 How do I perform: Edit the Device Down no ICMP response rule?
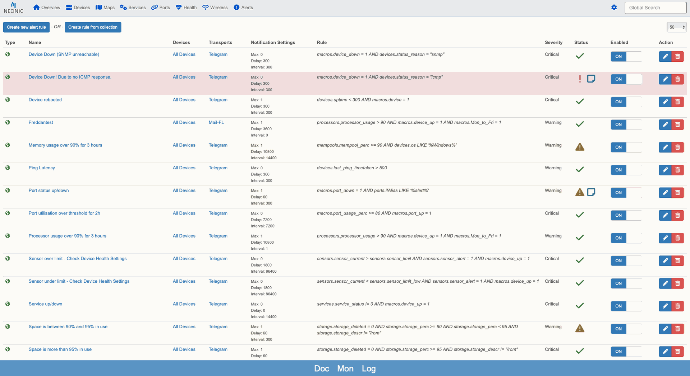pyautogui.click(x=665, y=79)
